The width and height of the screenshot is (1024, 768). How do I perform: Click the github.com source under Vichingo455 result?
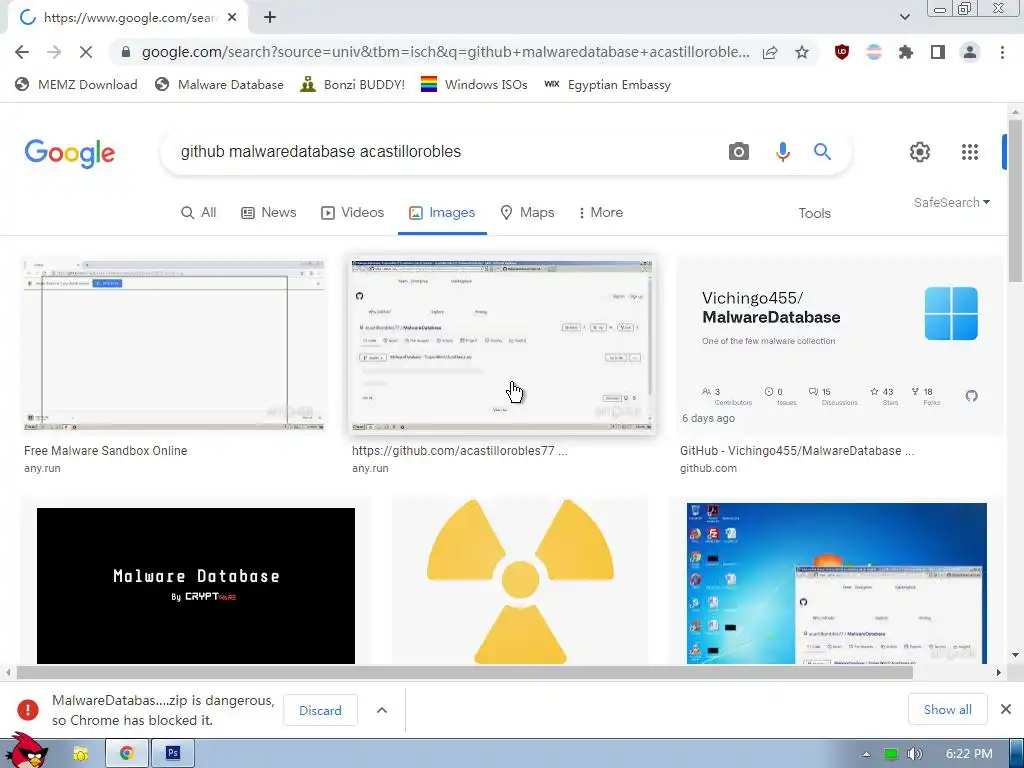click(x=708, y=468)
